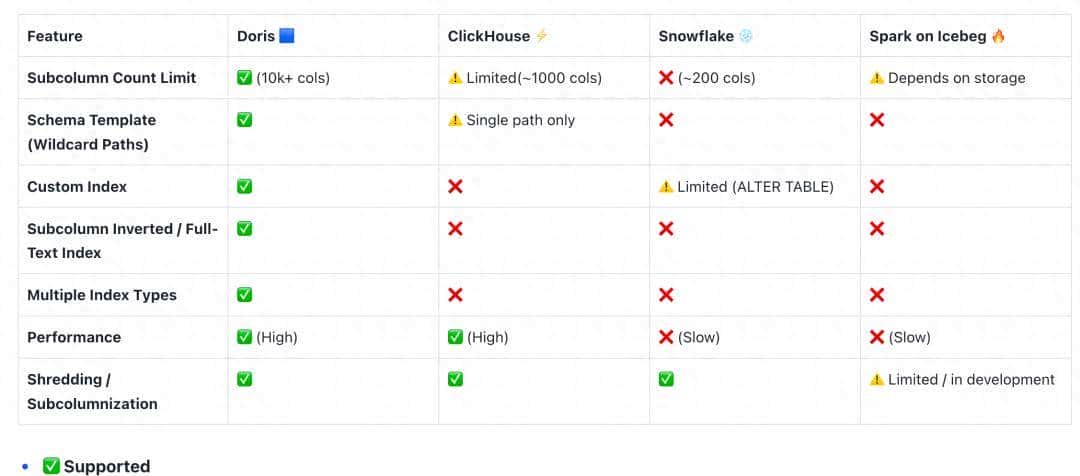1080x476 pixels.
Task: Click the warning icon before "Limited(~1000 cols)"
Action: [x=455, y=78]
